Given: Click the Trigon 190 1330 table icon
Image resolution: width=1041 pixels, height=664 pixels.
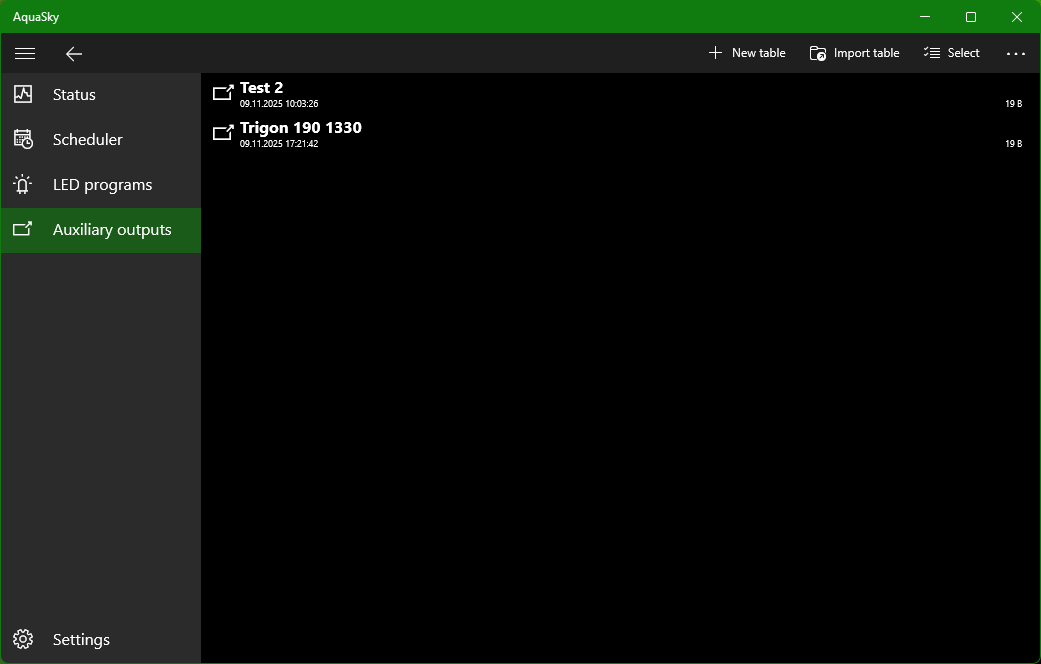Looking at the screenshot, I should coord(223,133).
